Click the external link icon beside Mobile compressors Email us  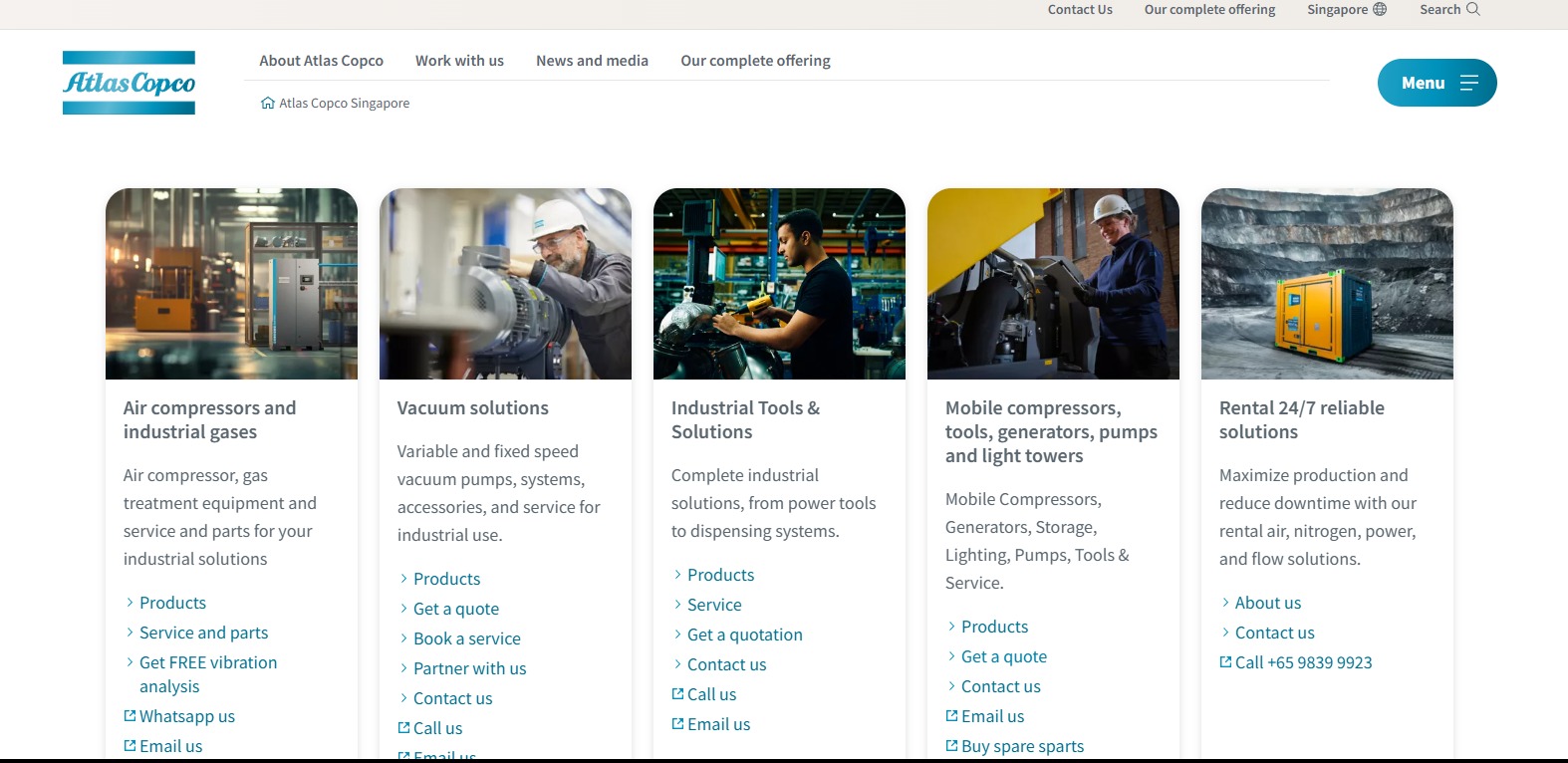pyautogui.click(x=951, y=715)
